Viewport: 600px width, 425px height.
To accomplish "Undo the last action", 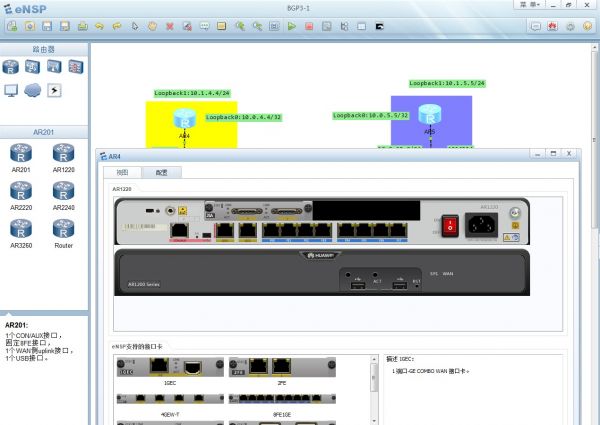I will click(99, 26).
